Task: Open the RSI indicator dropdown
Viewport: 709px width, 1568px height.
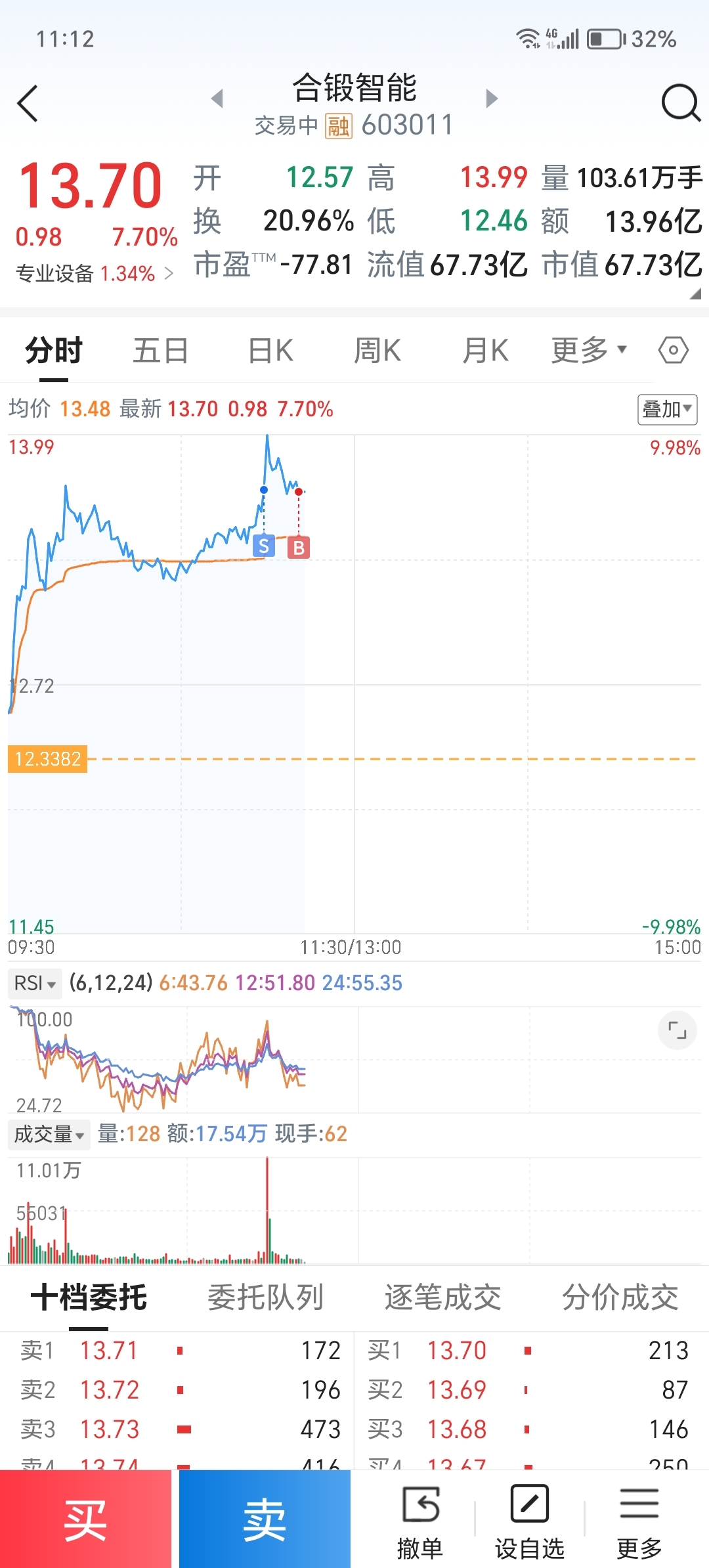Action: click(35, 983)
